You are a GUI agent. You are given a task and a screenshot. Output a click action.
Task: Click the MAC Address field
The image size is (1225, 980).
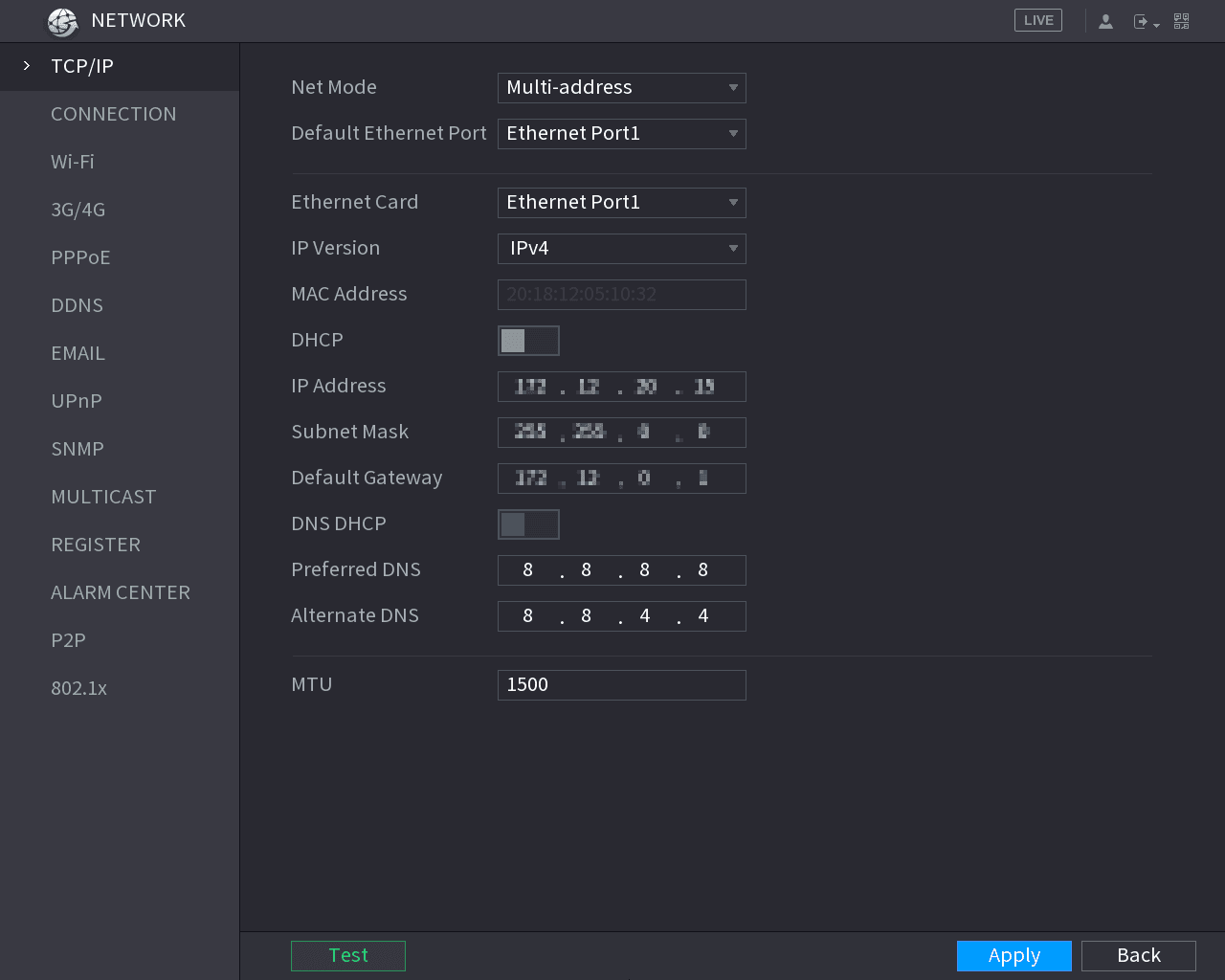point(622,295)
